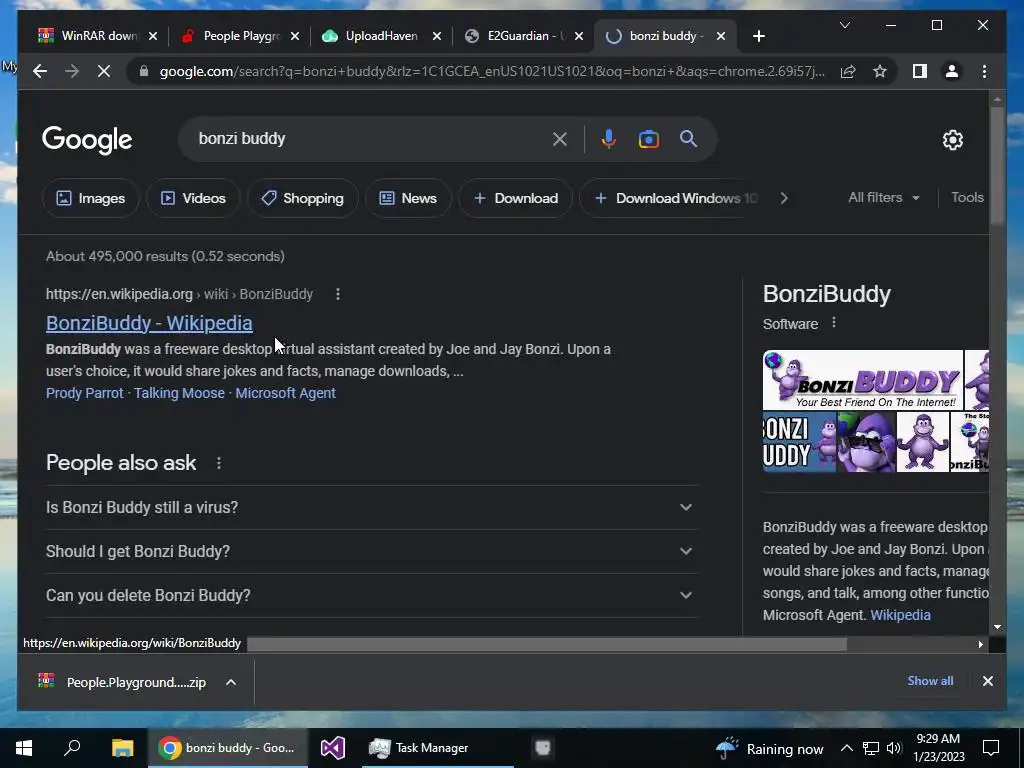Click the page vertical scrollbar thumb

coord(997,165)
